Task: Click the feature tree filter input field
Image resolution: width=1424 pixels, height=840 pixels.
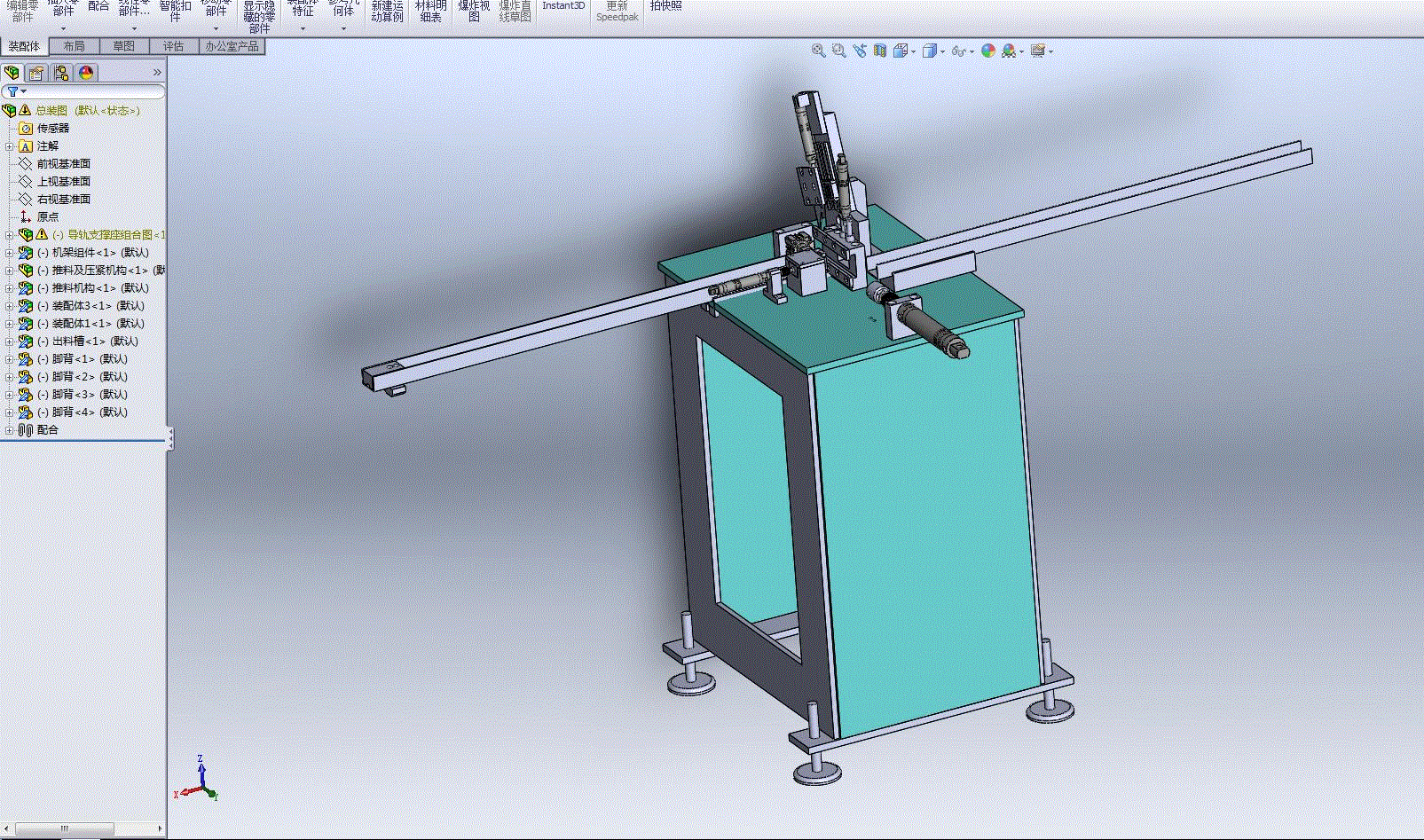Action: click(x=83, y=91)
